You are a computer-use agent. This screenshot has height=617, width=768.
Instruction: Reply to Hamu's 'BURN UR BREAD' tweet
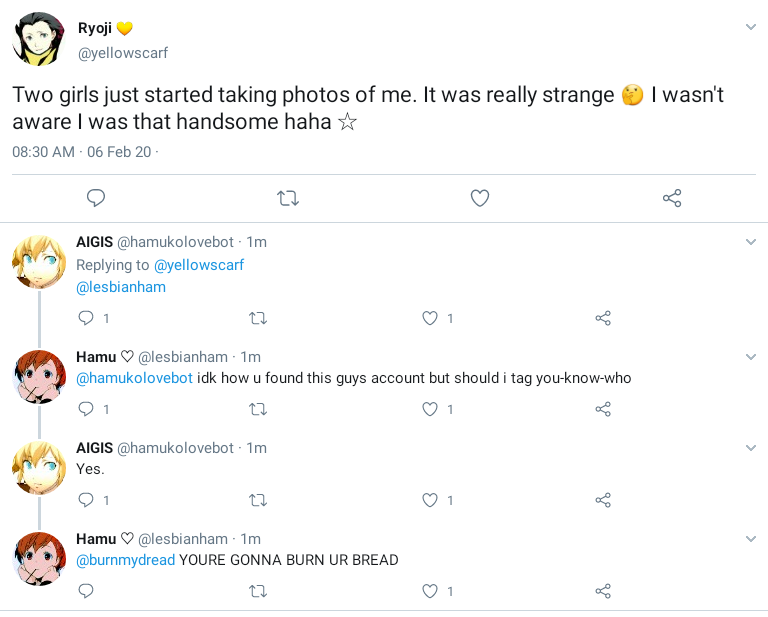pos(86,591)
